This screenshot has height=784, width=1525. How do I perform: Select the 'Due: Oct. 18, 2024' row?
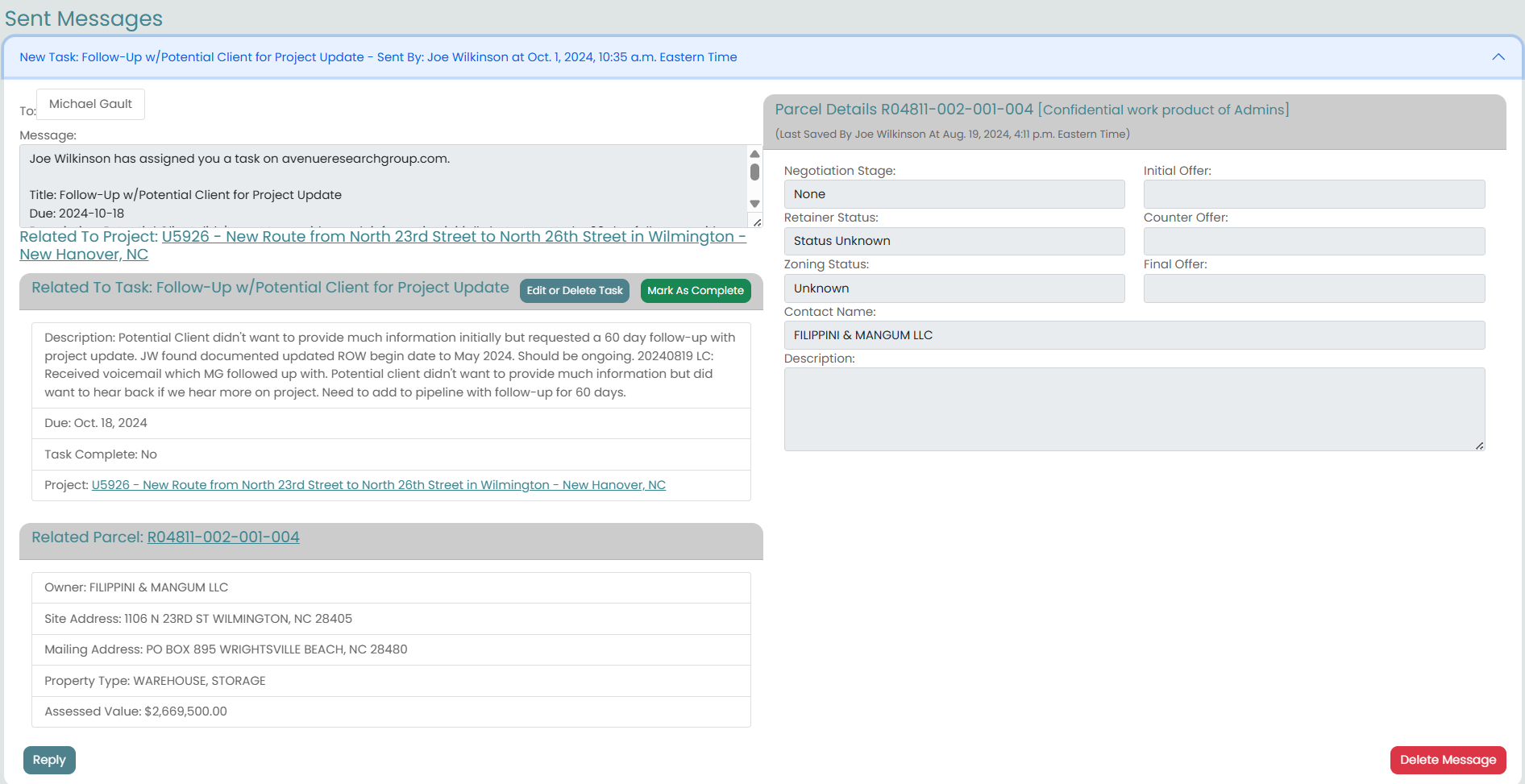point(391,423)
